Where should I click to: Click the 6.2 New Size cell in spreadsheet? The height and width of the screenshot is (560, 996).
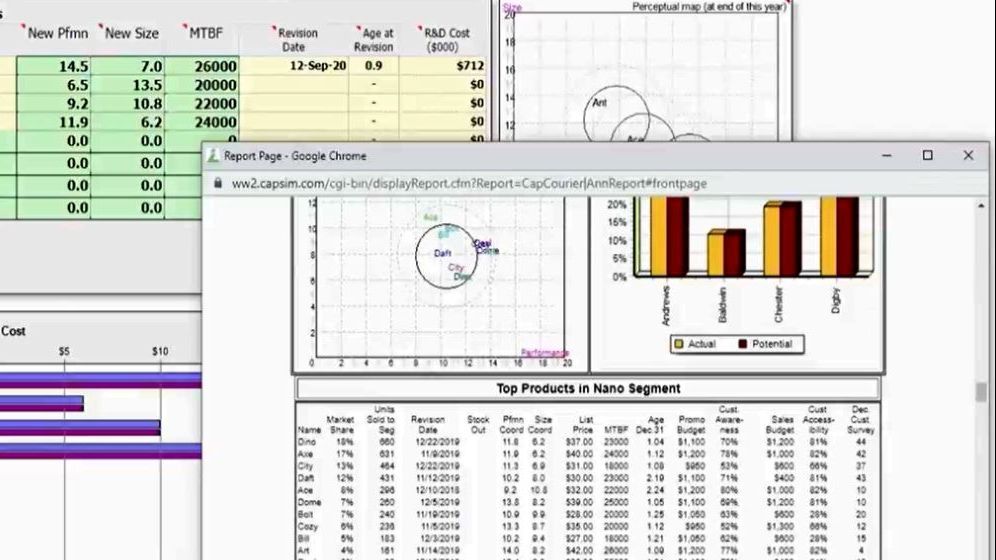pos(128,122)
